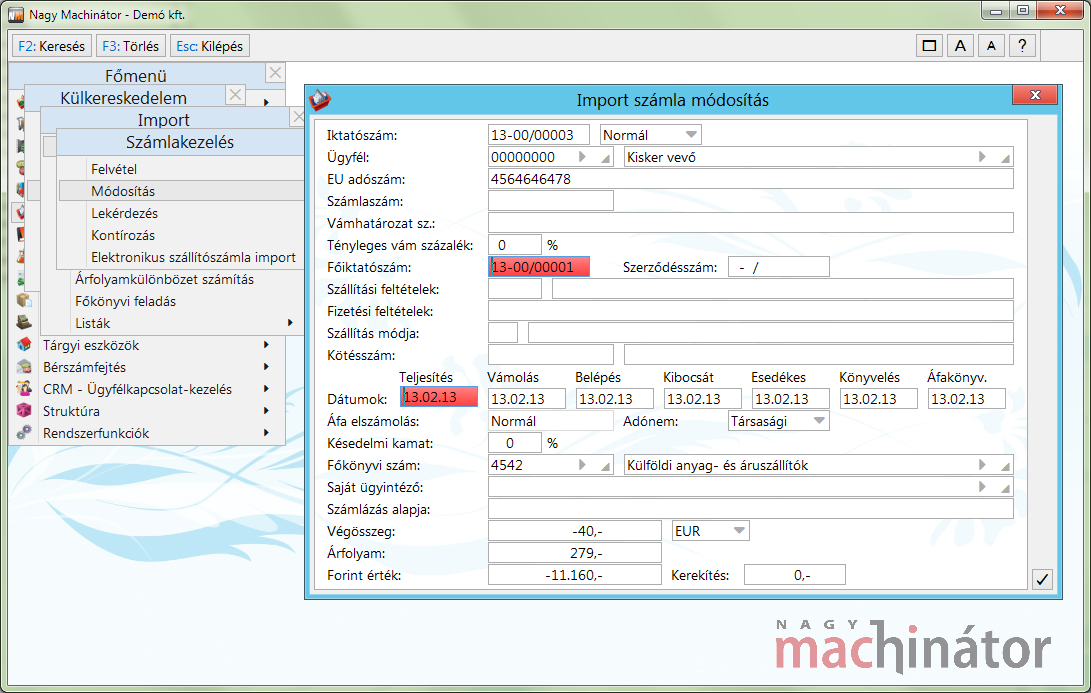Click the Áfa elszámolás Normál field
Viewport: 1091px width, 693px height.
551,421
